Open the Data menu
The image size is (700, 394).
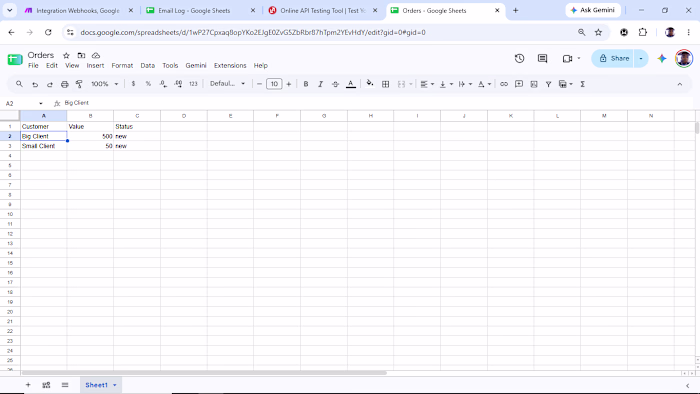tap(148, 66)
